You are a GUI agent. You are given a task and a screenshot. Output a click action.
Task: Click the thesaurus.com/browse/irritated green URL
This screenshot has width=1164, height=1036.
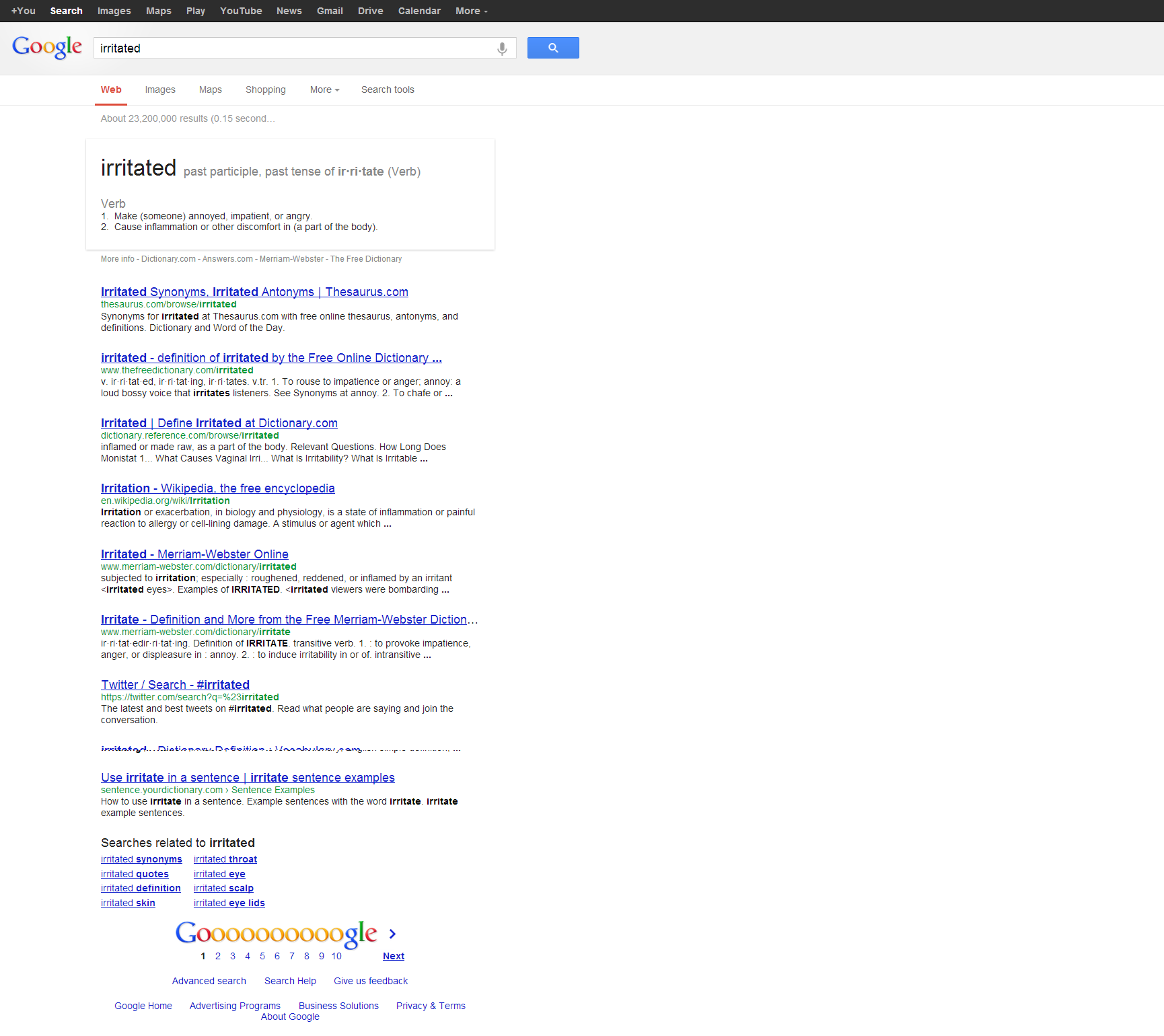169,304
